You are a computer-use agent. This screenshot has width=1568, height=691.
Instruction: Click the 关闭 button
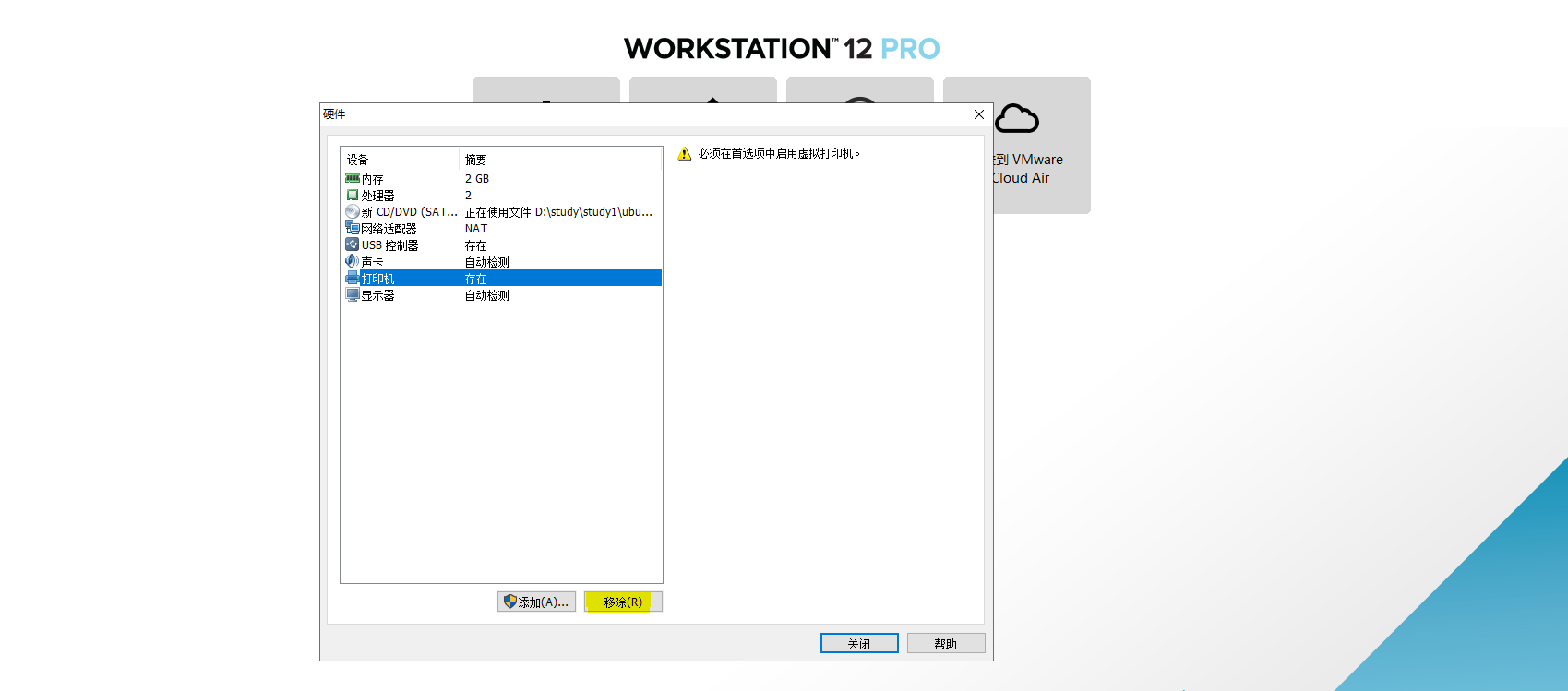tap(859, 643)
